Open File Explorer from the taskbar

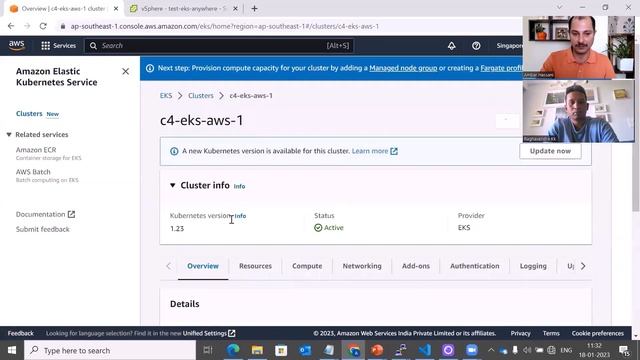tap(257, 350)
